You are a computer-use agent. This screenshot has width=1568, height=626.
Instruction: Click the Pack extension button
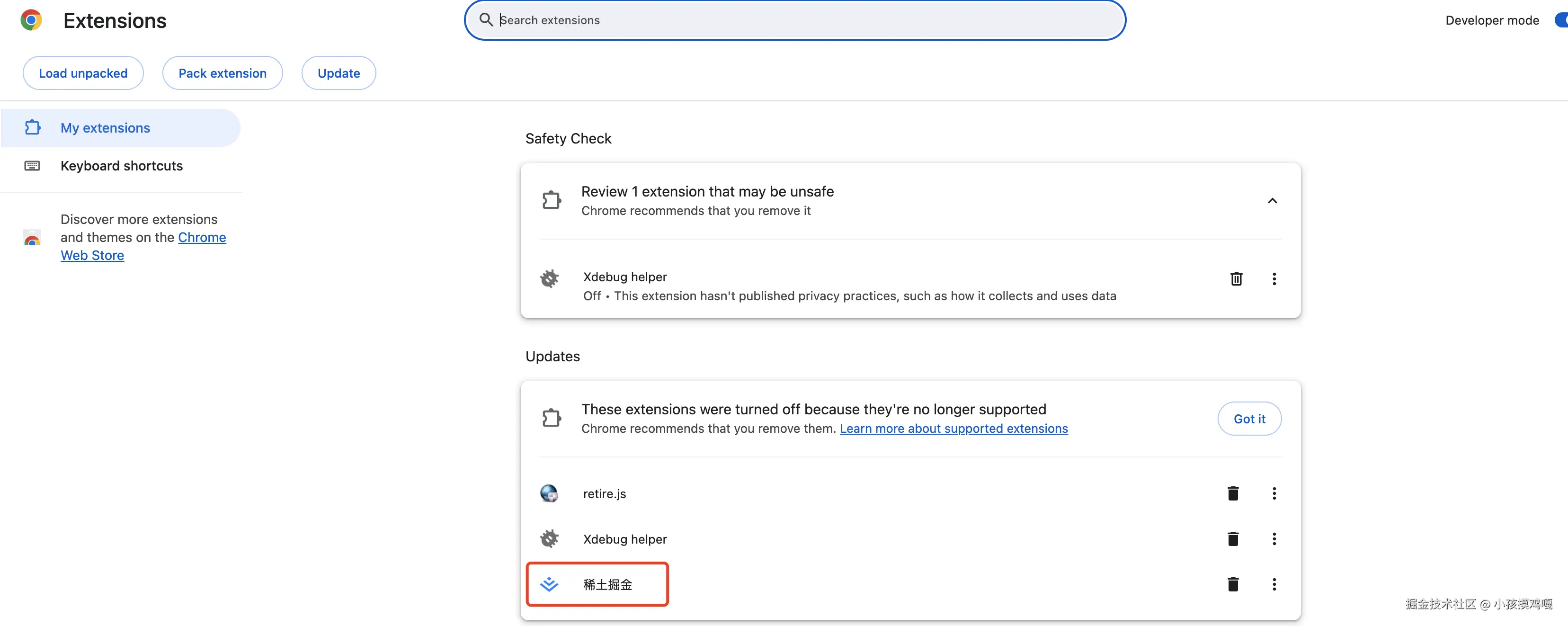222,73
